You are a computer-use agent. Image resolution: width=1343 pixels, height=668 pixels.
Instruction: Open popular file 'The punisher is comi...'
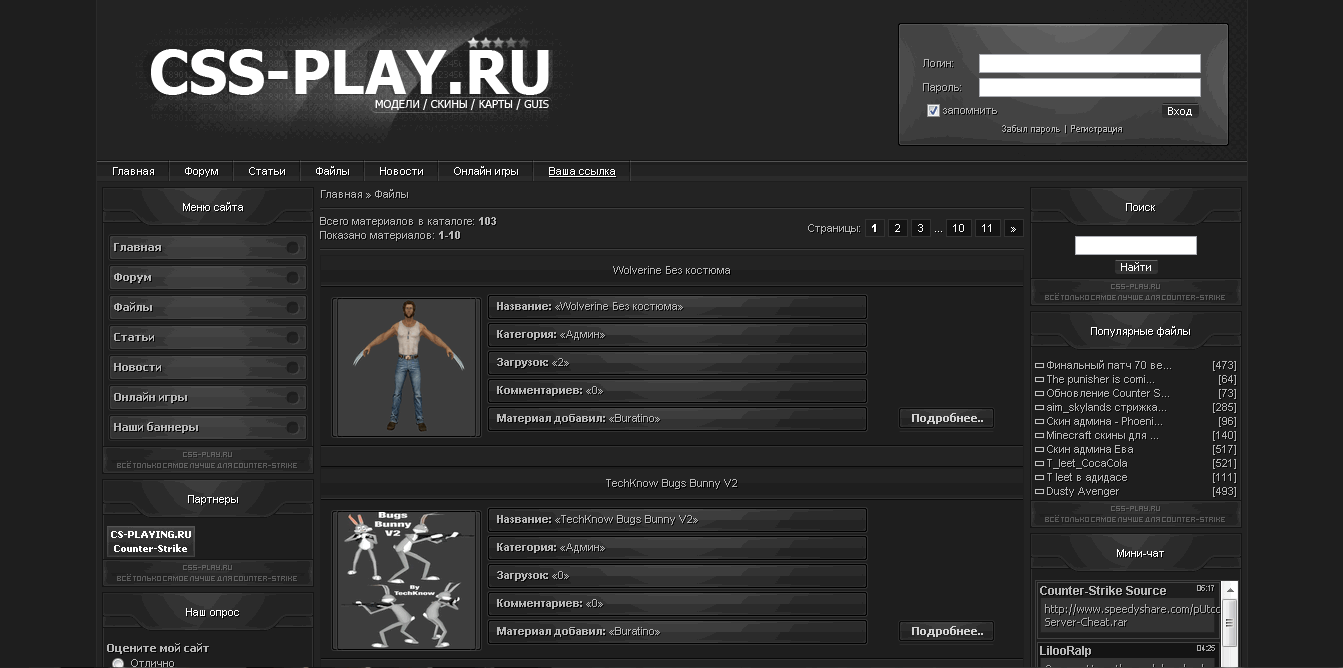[x=1100, y=379]
